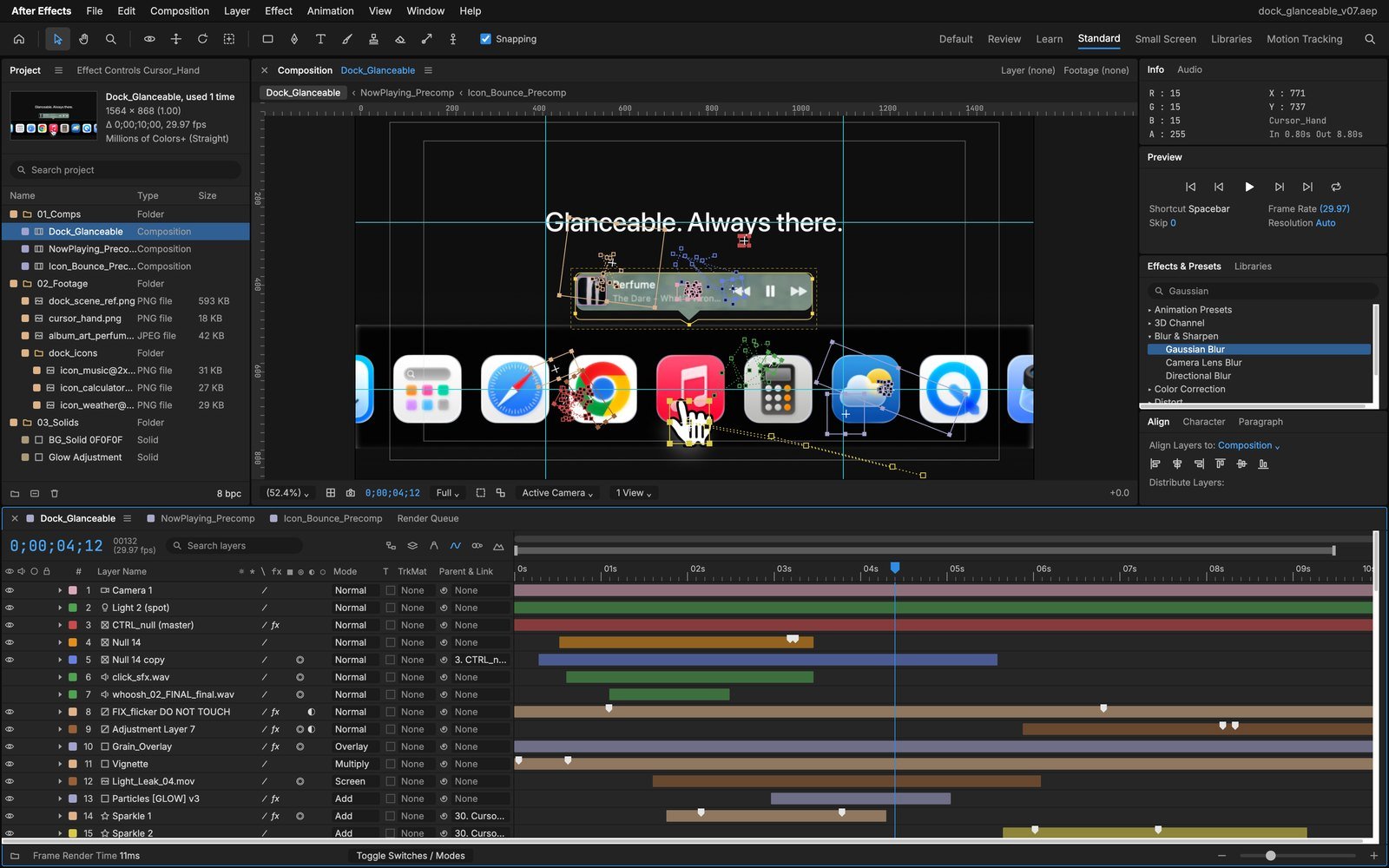Viewport: 1389px width, 868px height.
Task: Toggle the TrkMat checkbox for Null 14
Action: 391,642
